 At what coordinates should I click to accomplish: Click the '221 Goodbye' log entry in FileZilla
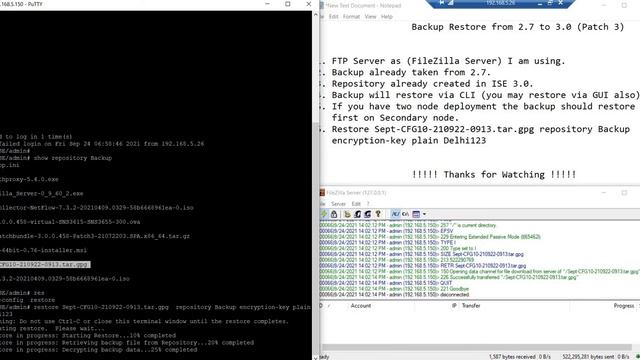394,289
